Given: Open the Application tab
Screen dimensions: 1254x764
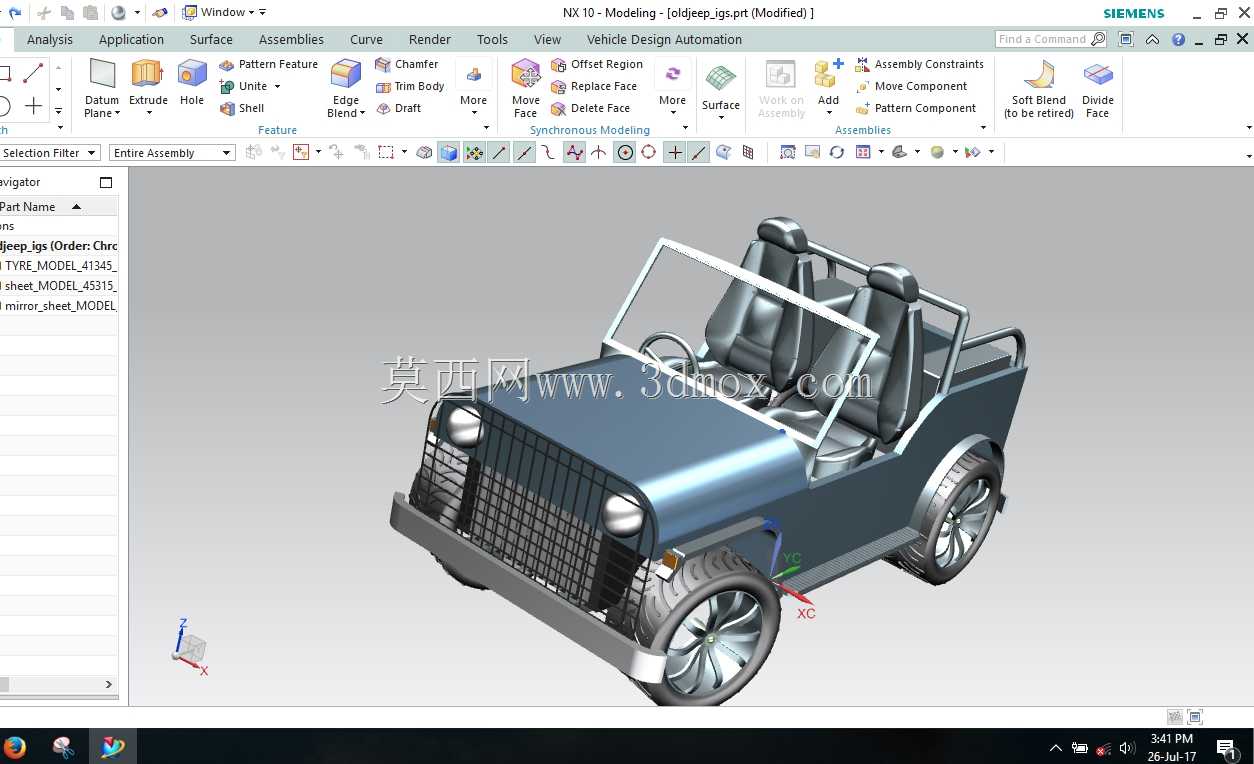Looking at the screenshot, I should click(x=131, y=40).
